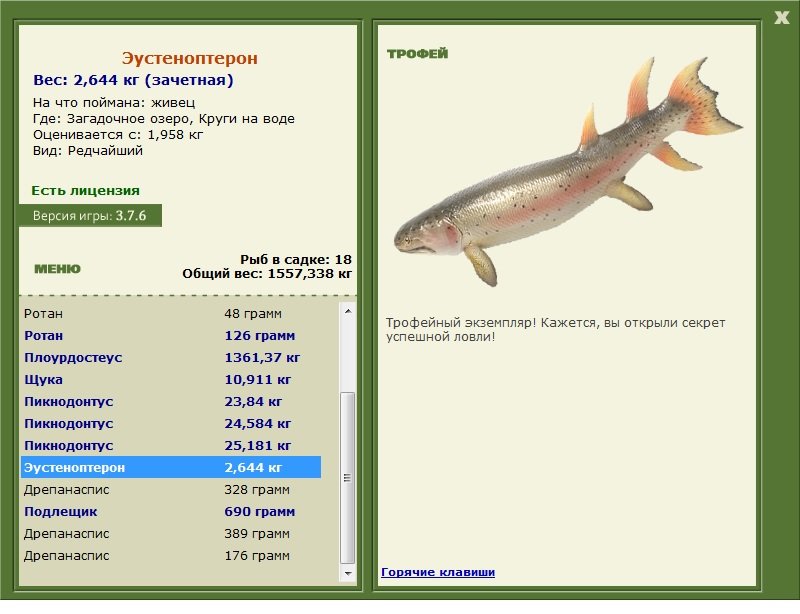Click the orange Эустеноптерон title
The width and height of the screenshot is (800, 614).
coord(189,58)
